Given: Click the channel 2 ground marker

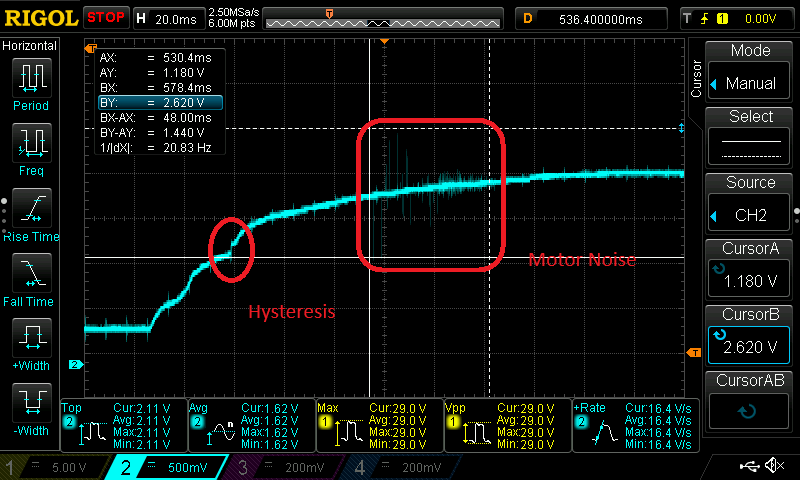Looking at the screenshot, I should click(x=76, y=364).
